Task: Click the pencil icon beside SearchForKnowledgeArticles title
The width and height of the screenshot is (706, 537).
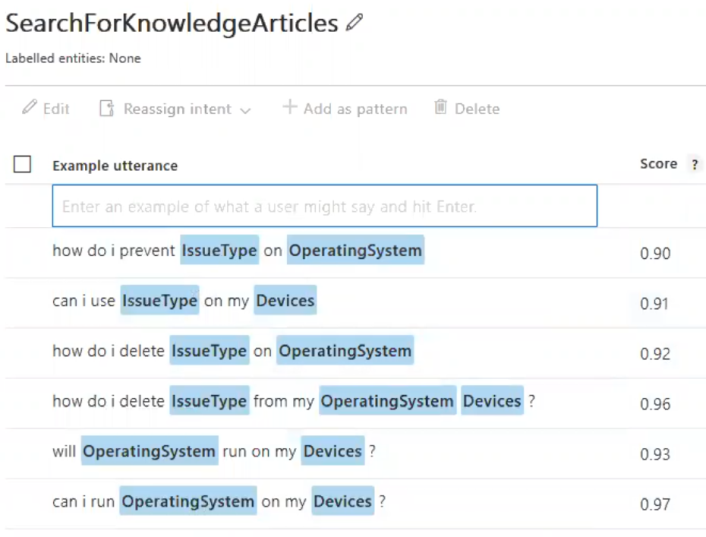Action: [354, 24]
